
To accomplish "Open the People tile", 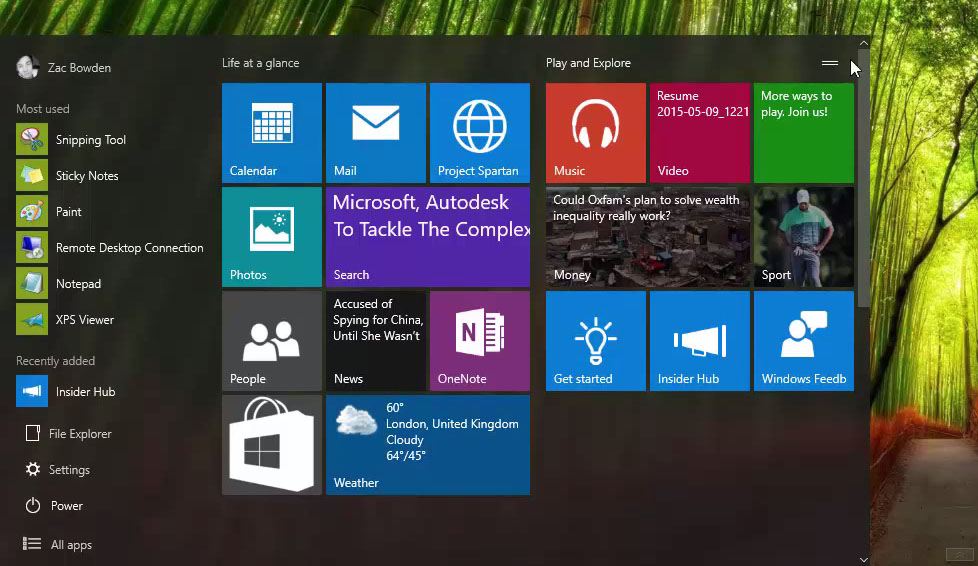I will 272,341.
